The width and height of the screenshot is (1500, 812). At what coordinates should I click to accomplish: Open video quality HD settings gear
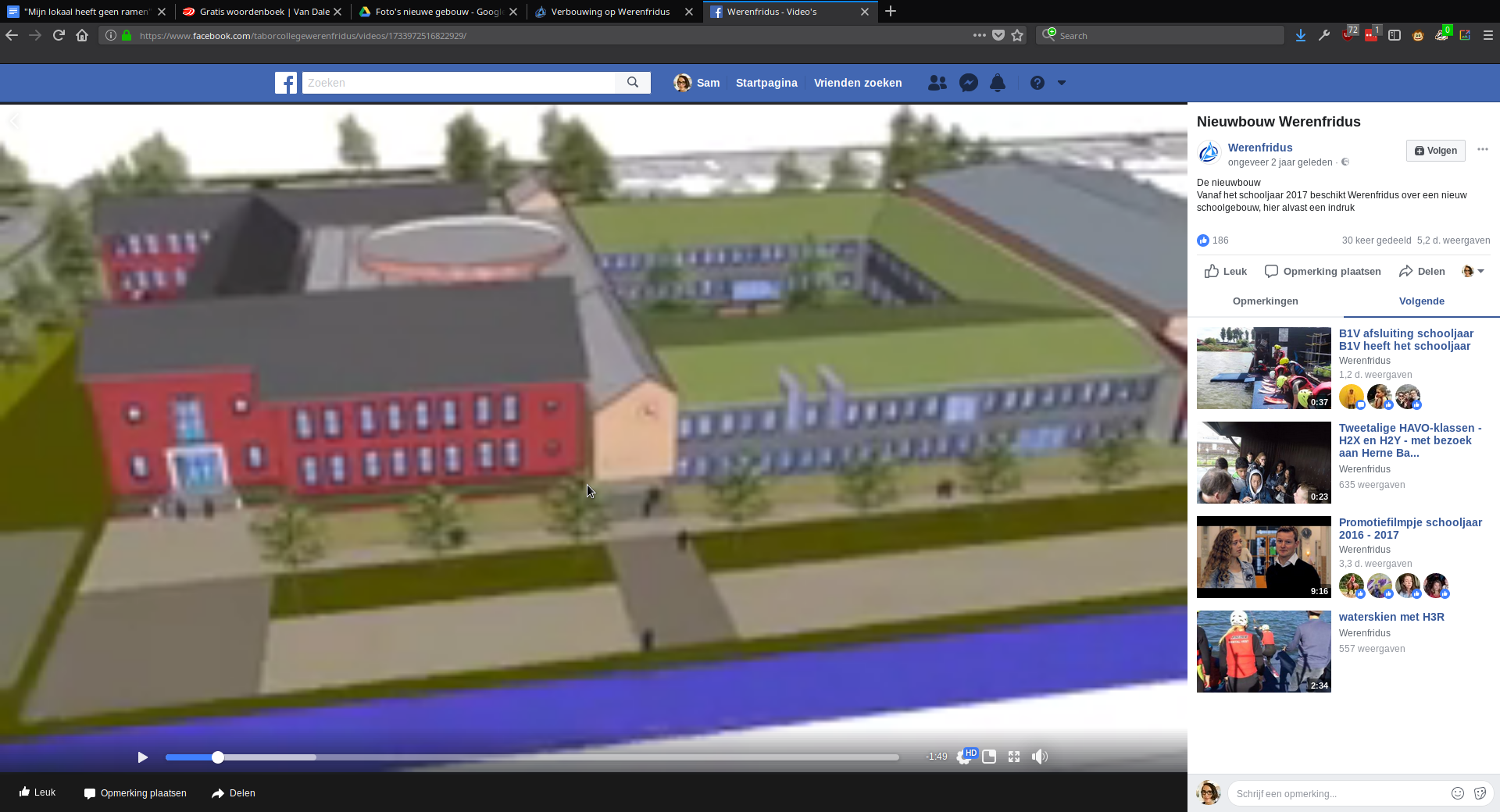[965, 757]
